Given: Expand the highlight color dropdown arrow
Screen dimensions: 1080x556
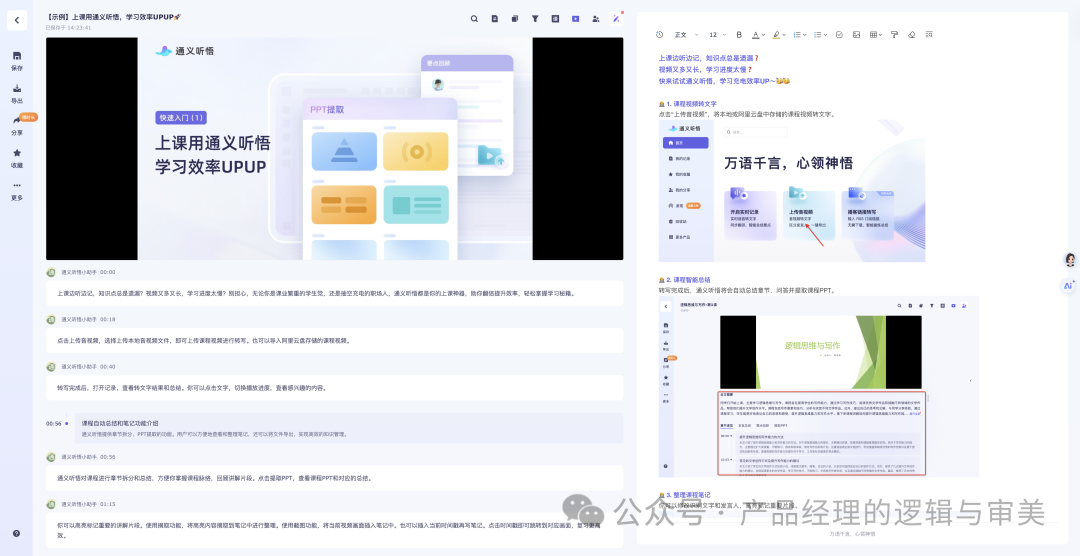Looking at the screenshot, I should (x=785, y=34).
